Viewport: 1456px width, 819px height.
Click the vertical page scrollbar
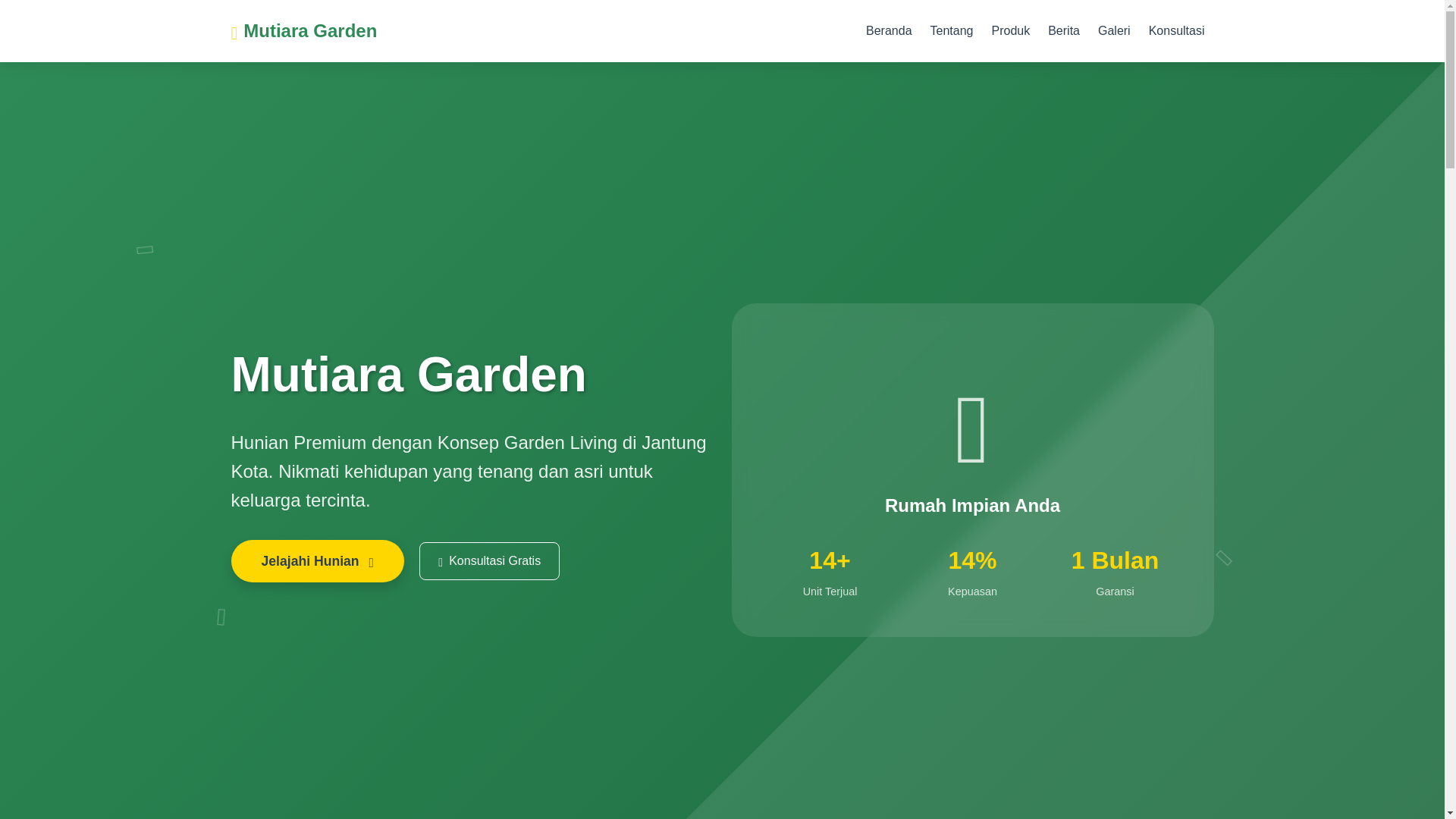[1451, 409]
